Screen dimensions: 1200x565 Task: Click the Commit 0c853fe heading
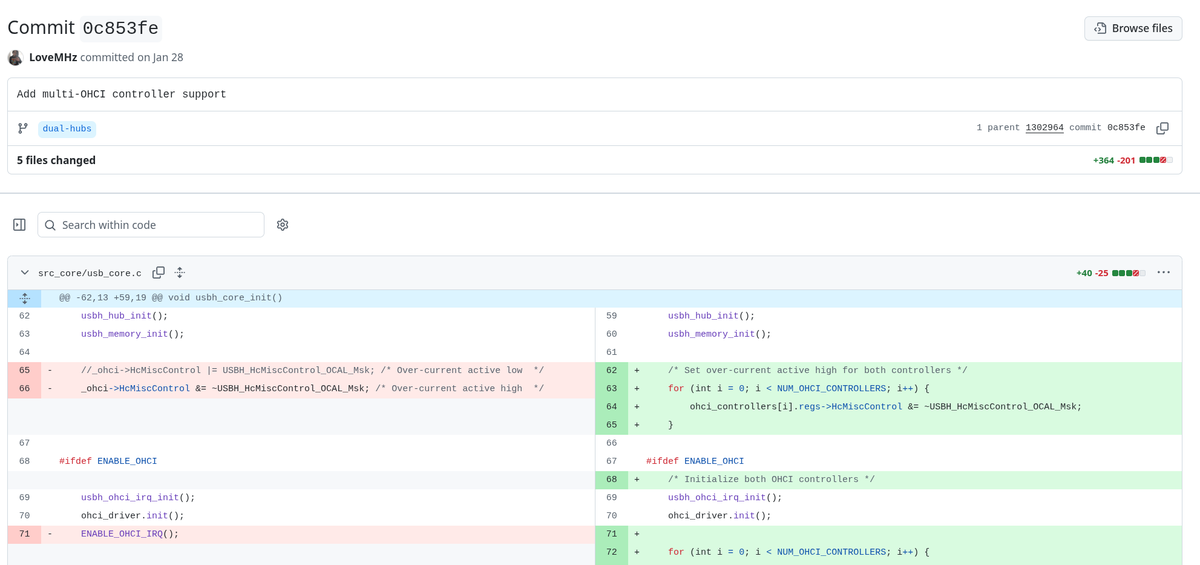coord(84,27)
